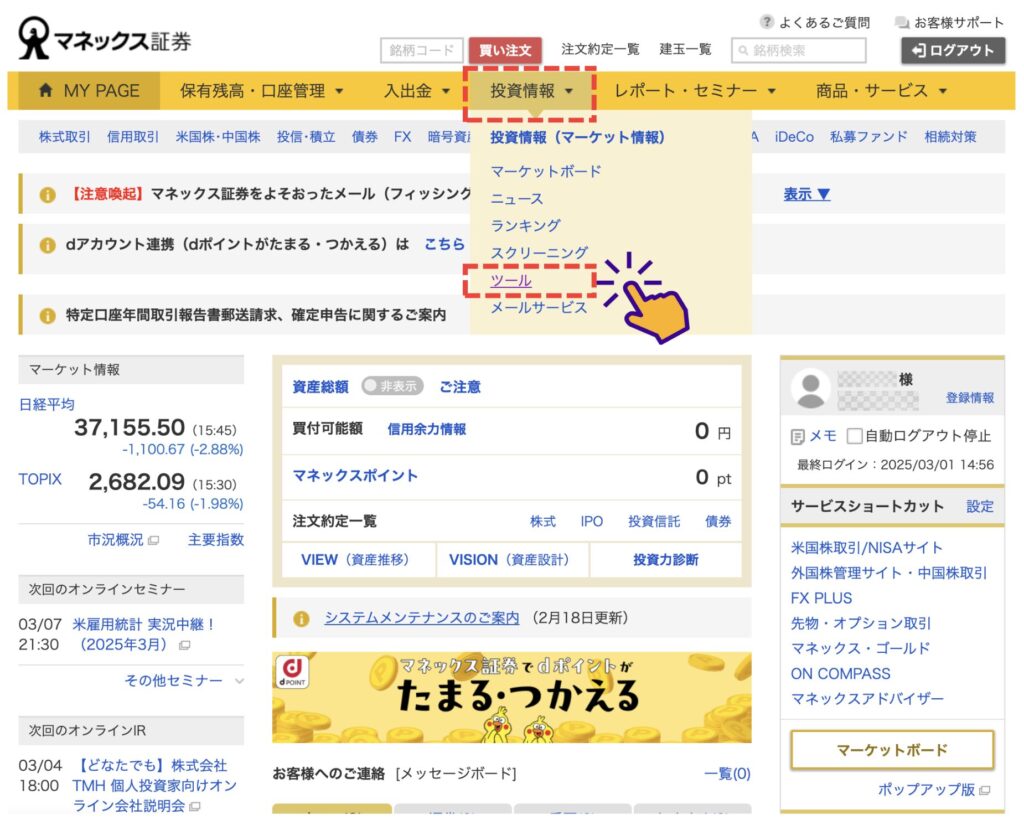Screen dimensions: 1024x825
Task: Click the お客様サポート speech bubble icon
Action: 901,23
